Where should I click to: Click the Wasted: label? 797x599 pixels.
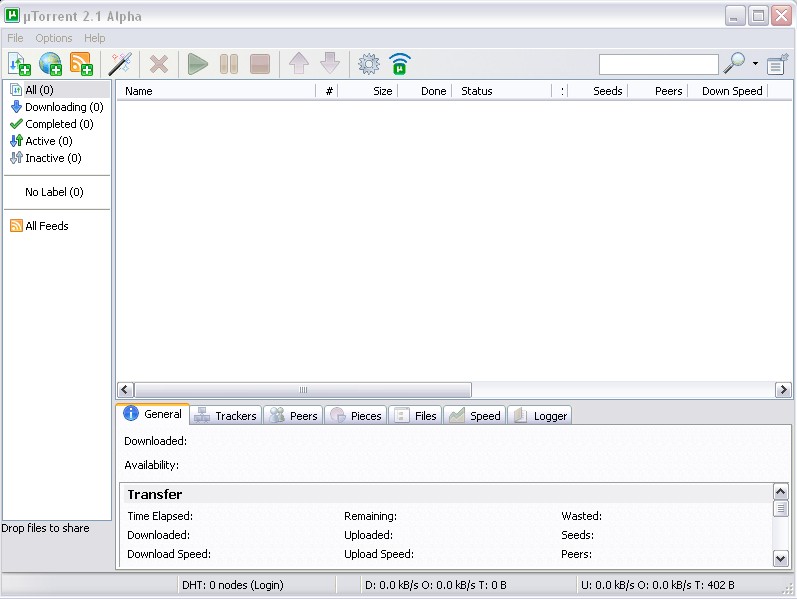pyautogui.click(x=581, y=516)
